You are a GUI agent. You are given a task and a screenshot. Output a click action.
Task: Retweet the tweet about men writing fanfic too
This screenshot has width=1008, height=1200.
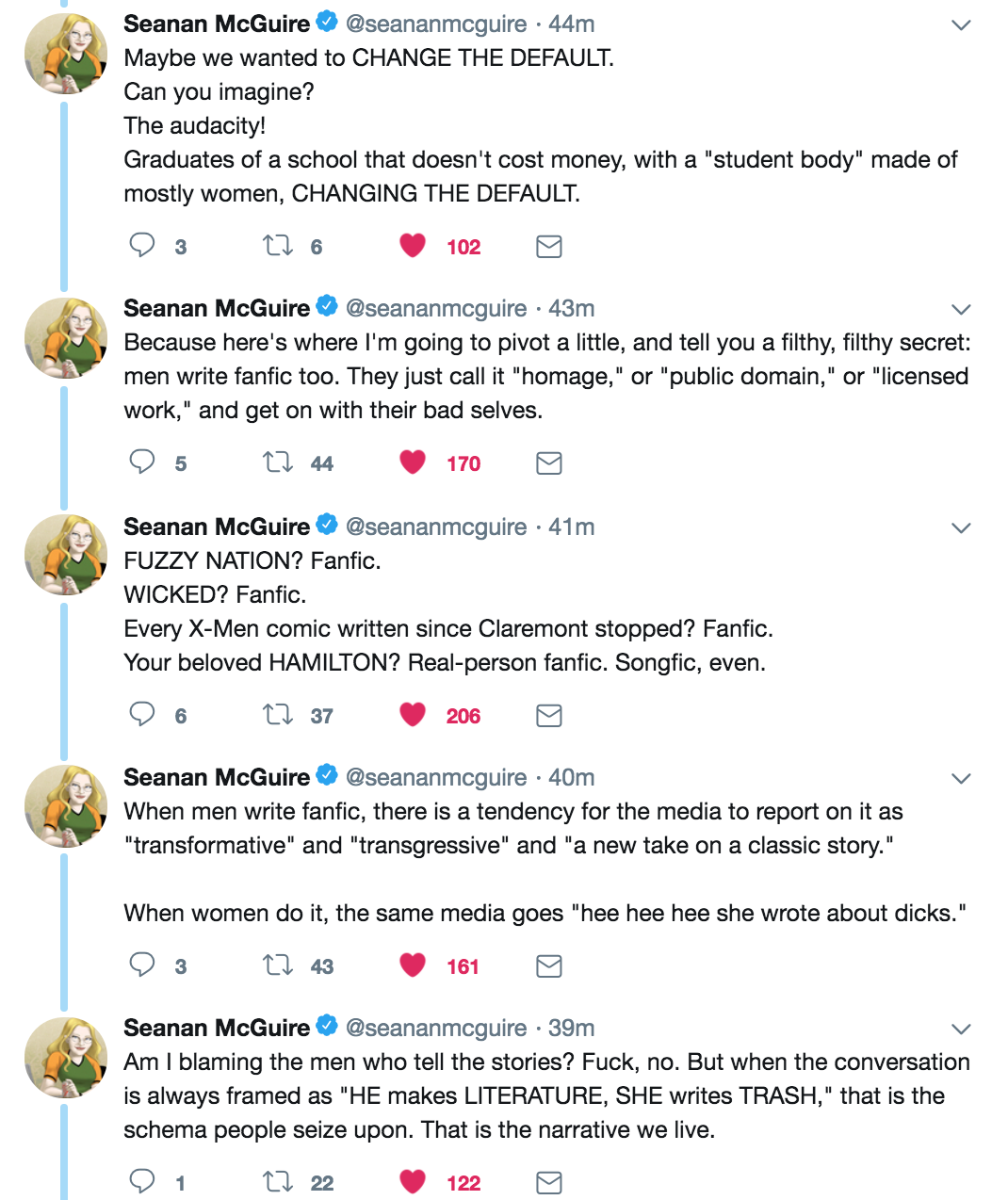(278, 462)
